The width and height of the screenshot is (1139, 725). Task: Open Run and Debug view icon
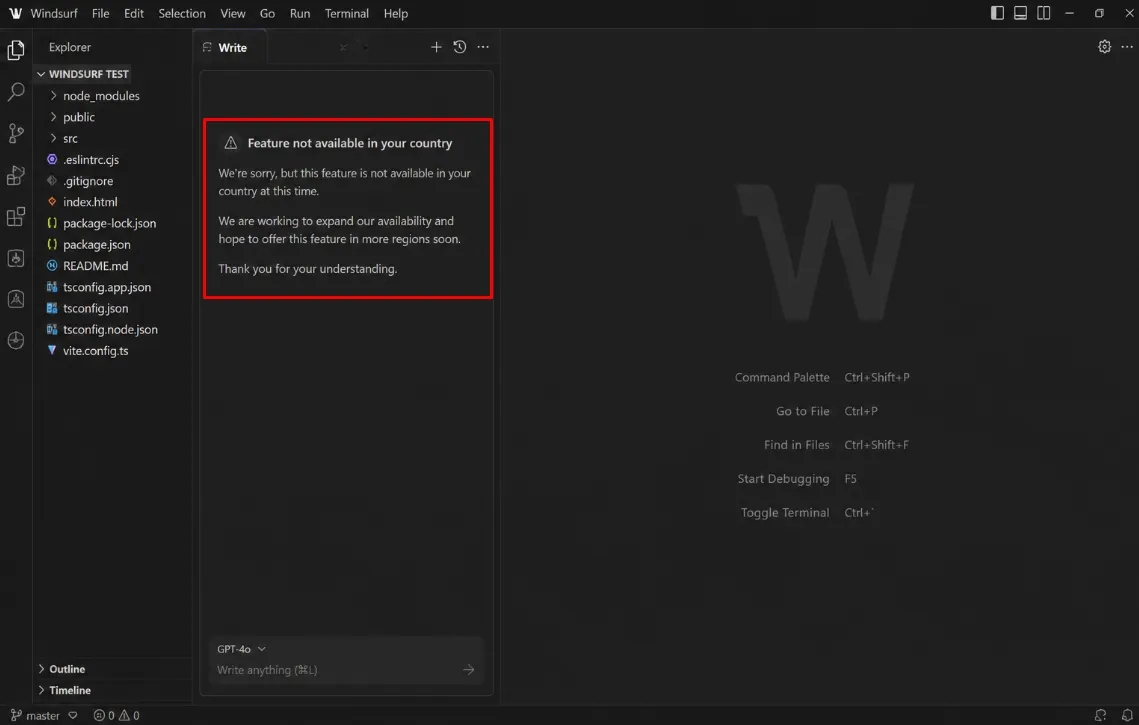coord(16,175)
